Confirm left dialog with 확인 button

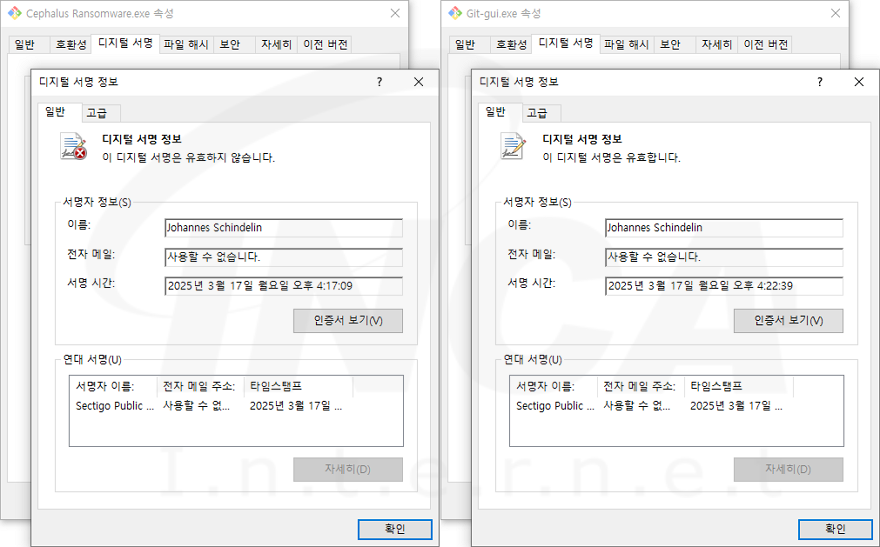pos(395,529)
